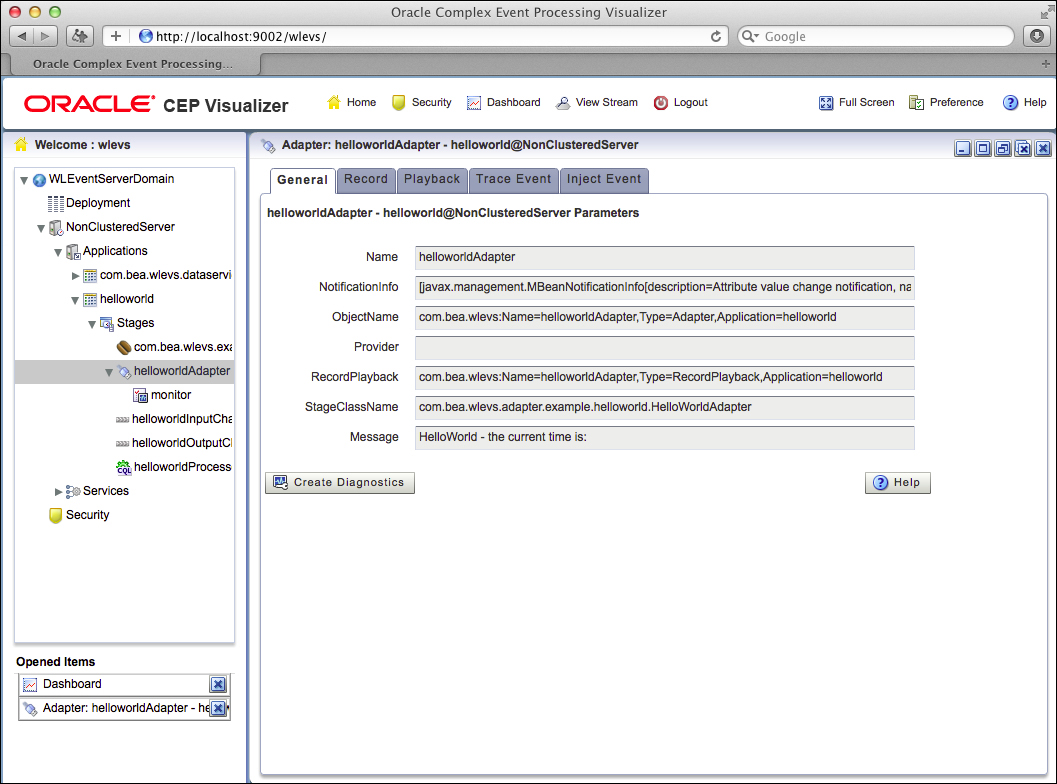The width and height of the screenshot is (1057, 784).
Task: Click the View Stream icon
Action: pyautogui.click(x=563, y=103)
